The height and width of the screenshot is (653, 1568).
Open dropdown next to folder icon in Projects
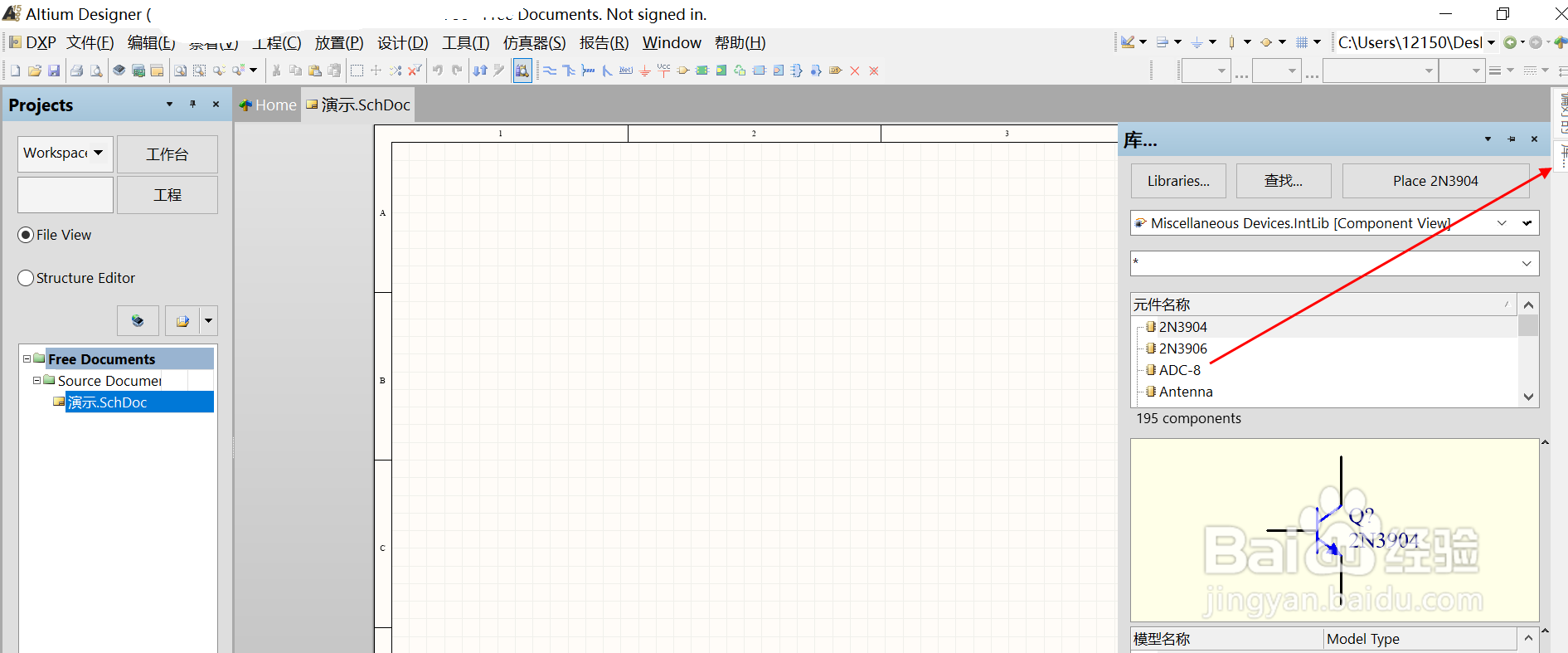pos(208,320)
